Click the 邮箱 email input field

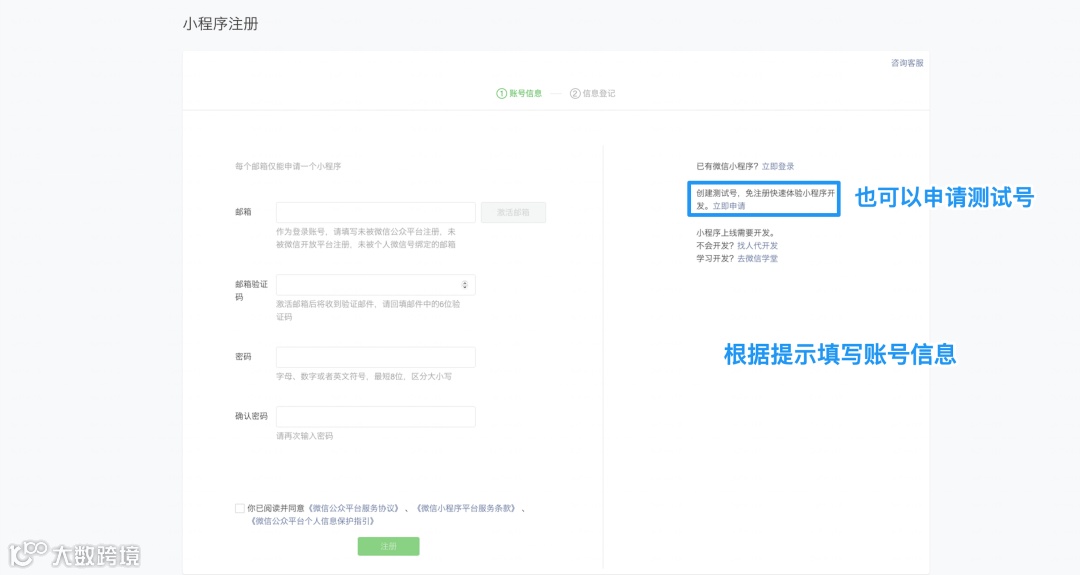pyautogui.click(x=375, y=212)
